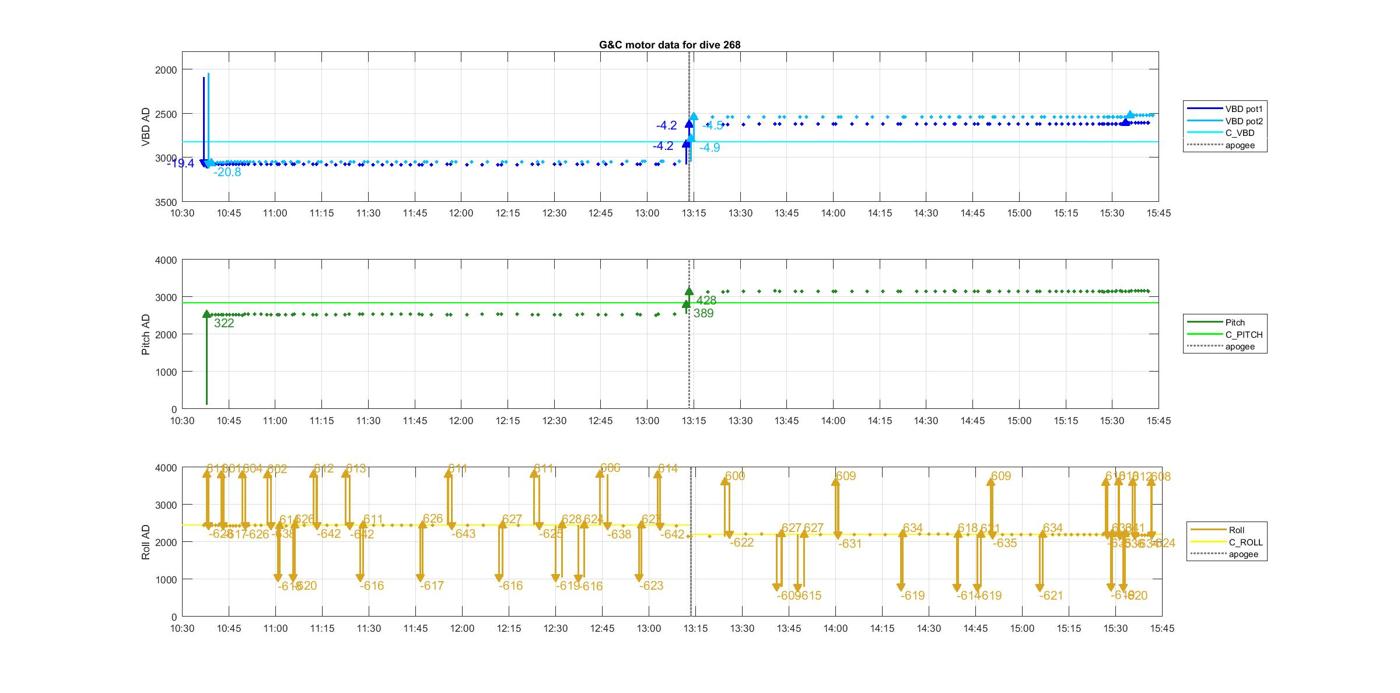Click the "606" roll data label
Screen dimensions: 1400x693
(610, 468)
